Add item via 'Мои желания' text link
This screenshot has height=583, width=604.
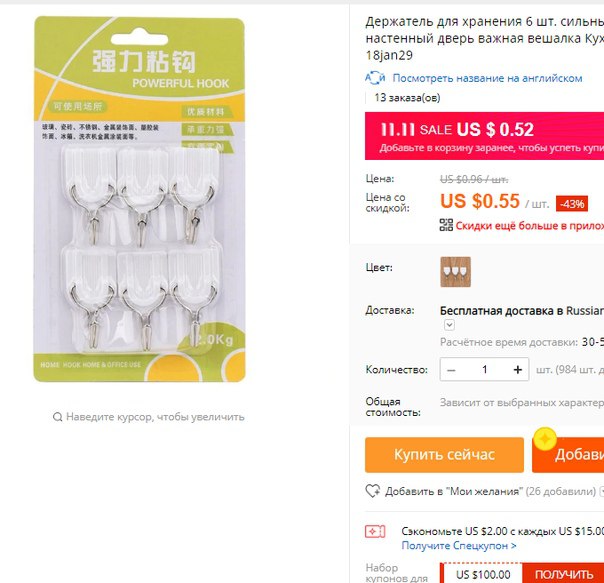454,491
